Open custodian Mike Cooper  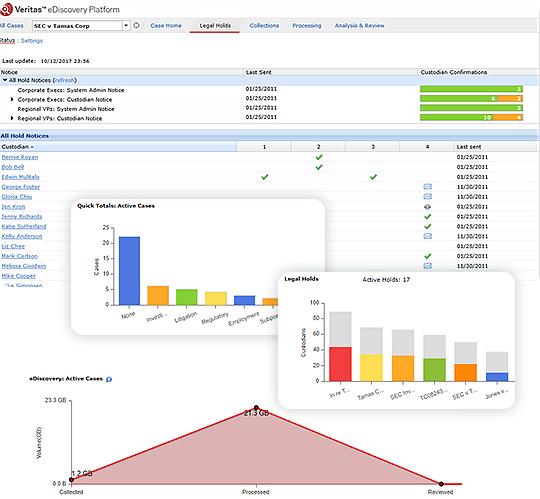[19, 276]
